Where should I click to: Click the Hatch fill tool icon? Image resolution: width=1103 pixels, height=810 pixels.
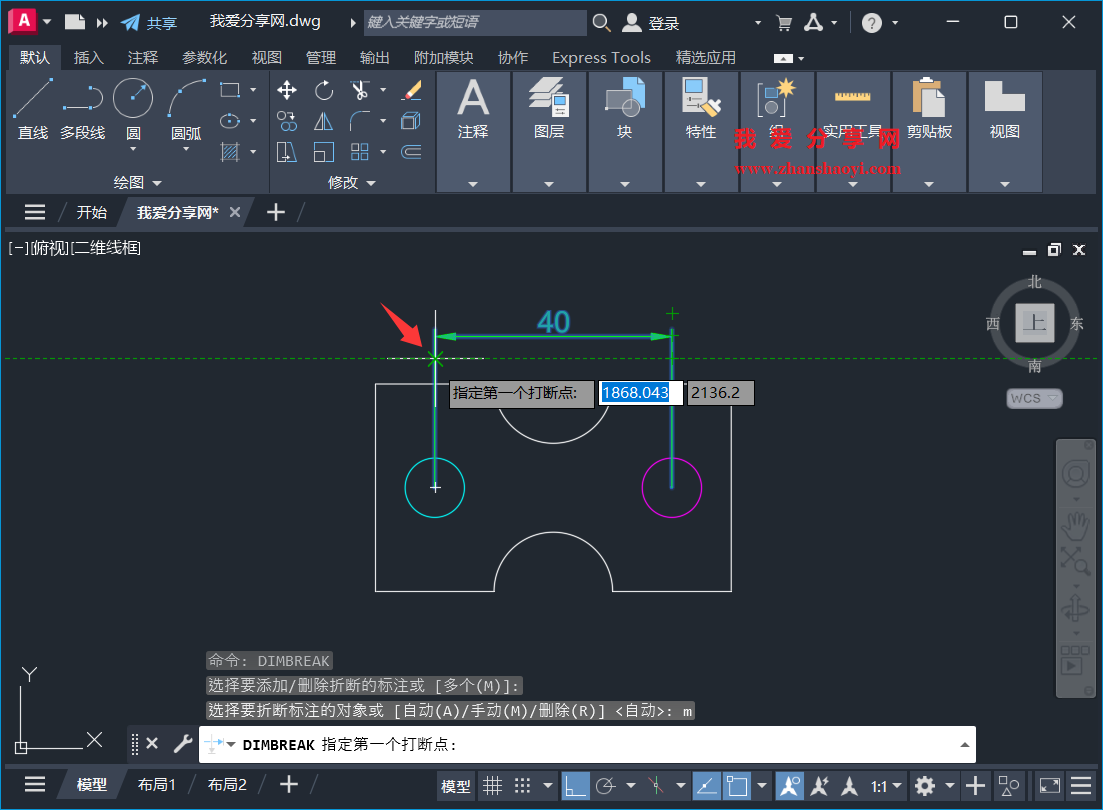229,152
